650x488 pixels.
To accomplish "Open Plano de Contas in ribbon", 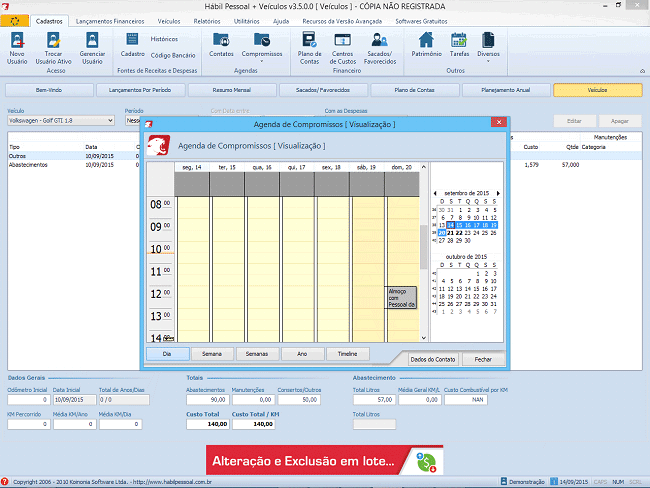I will click(x=309, y=48).
